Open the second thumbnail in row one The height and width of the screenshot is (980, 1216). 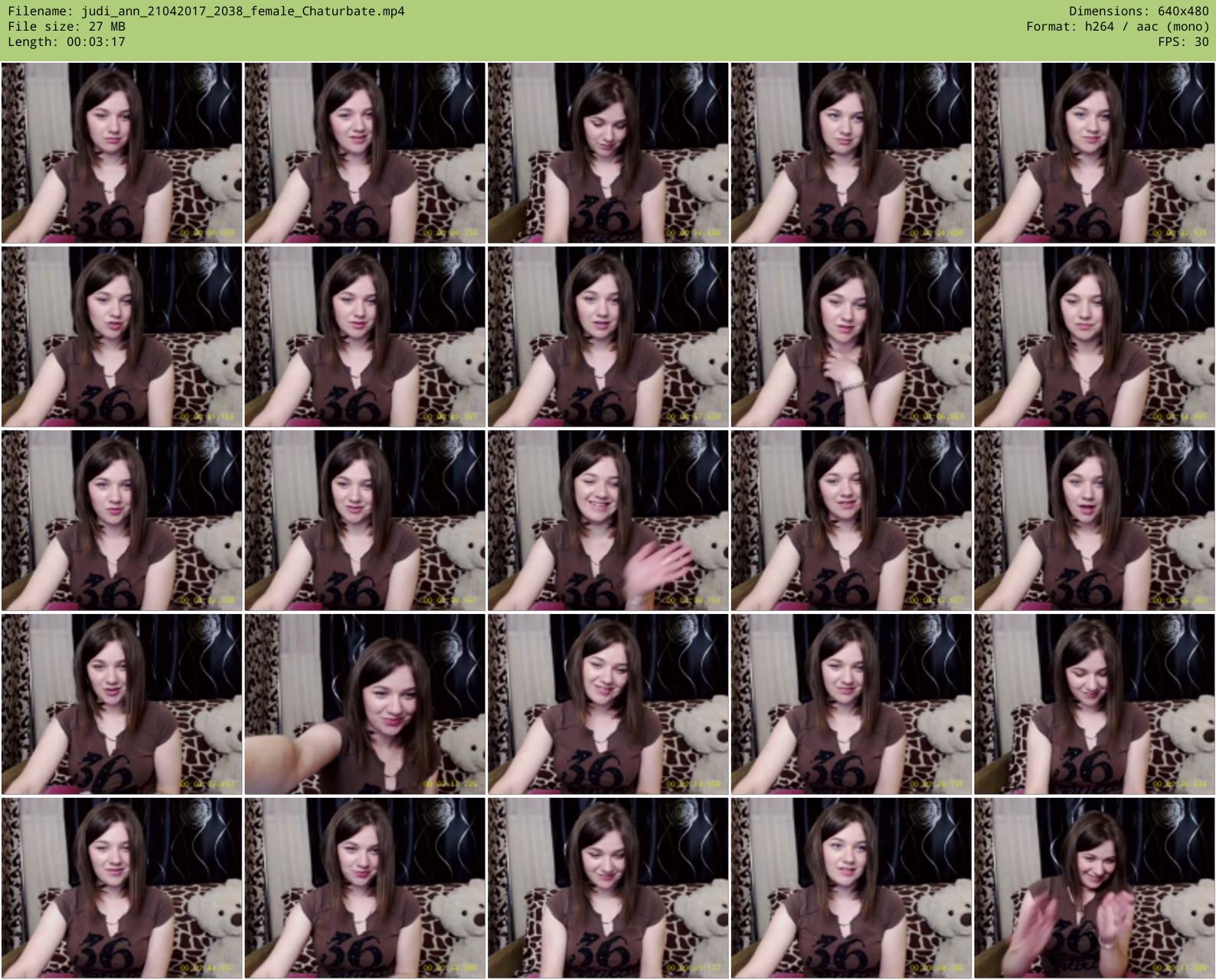click(364, 153)
